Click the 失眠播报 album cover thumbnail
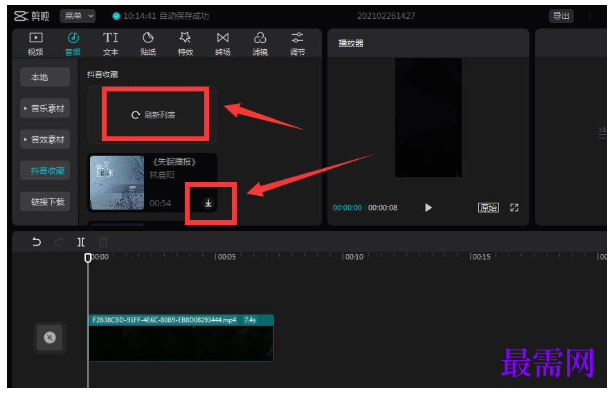Viewport: 613px width, 394px height. pyautogui.click(x=117, y=183)
